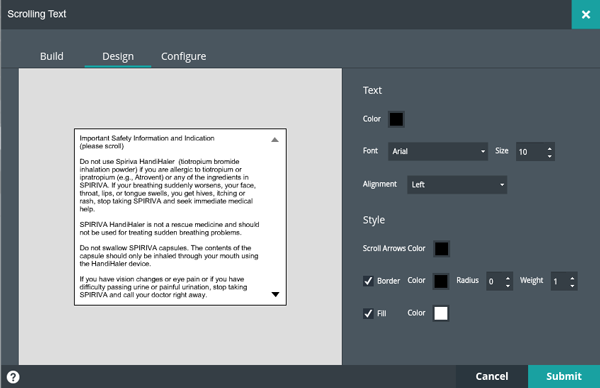Close the Scrolling Text dialog
Screen dimensions: 600x388
tap(586, 15)
